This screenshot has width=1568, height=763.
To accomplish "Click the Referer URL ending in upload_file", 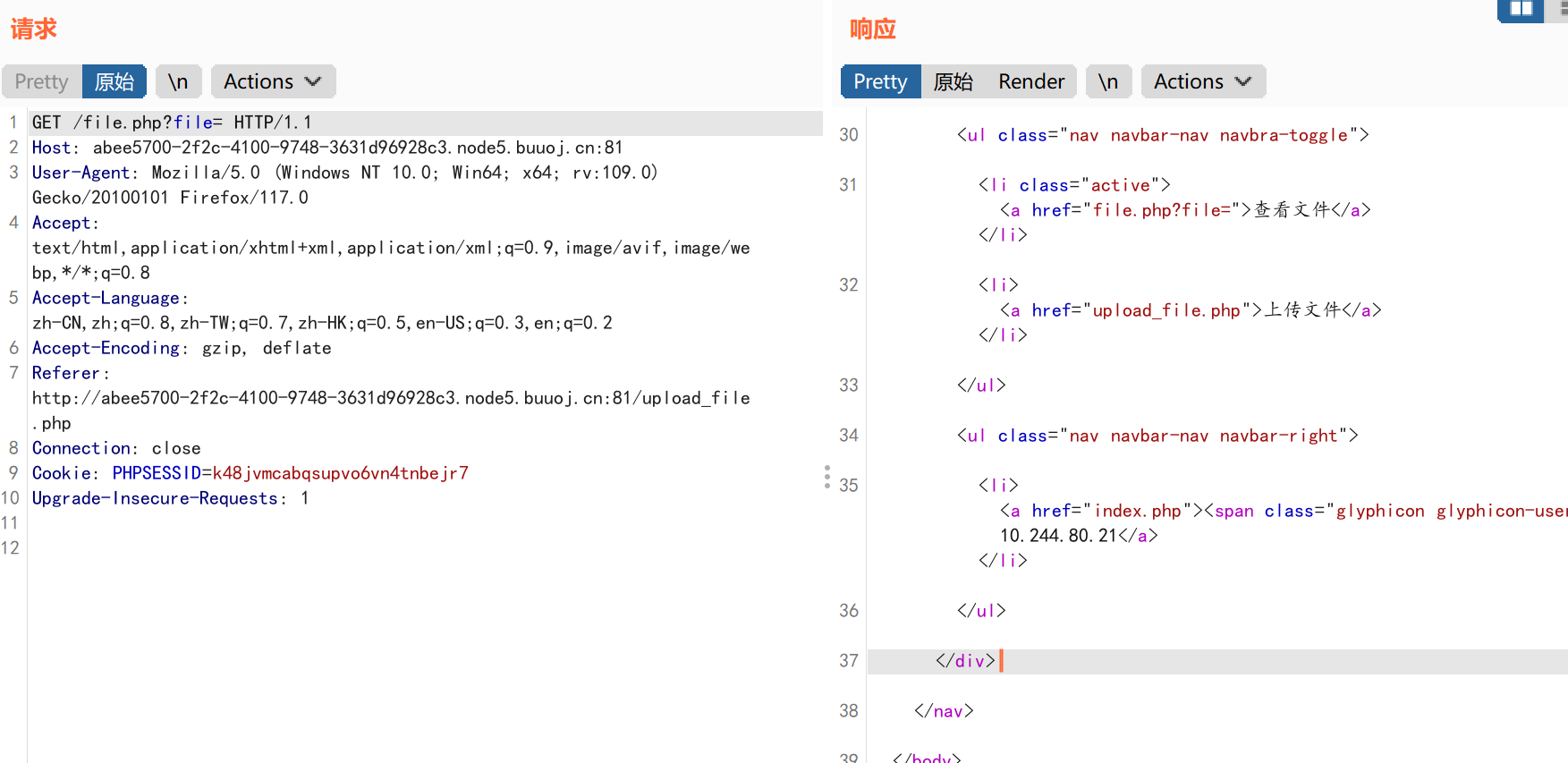I will coord(391,398).
